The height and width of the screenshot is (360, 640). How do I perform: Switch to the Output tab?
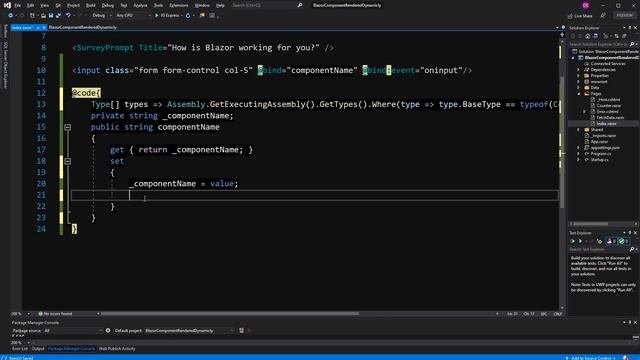pyautogui.click(x=38, y=349)
